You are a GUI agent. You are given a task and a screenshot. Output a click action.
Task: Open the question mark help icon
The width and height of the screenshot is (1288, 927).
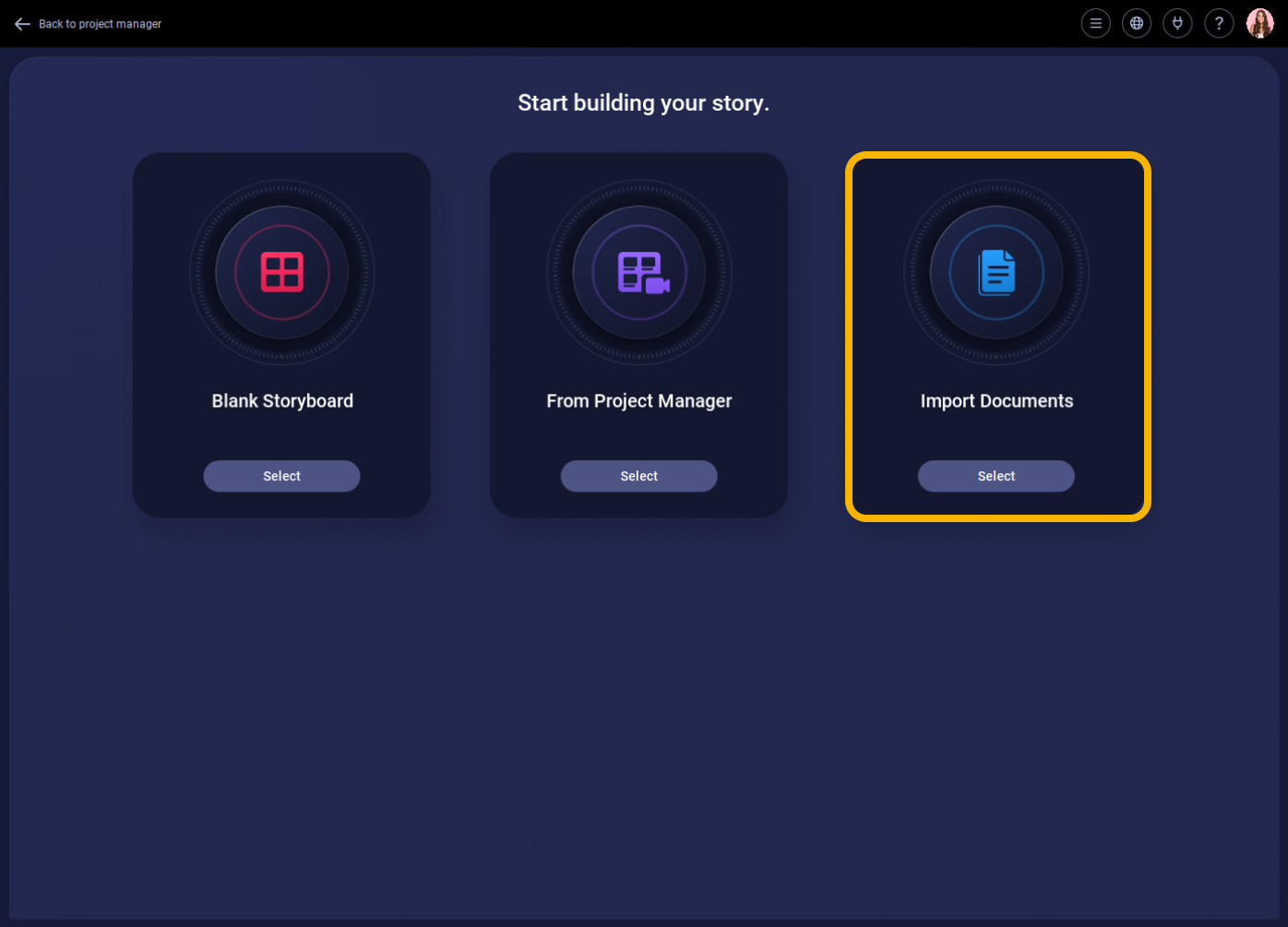click(x=1219, y=24)
